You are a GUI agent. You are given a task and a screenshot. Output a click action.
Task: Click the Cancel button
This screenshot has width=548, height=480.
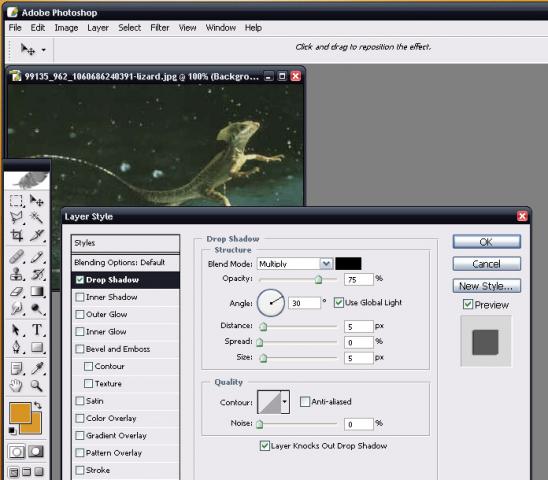486,264
